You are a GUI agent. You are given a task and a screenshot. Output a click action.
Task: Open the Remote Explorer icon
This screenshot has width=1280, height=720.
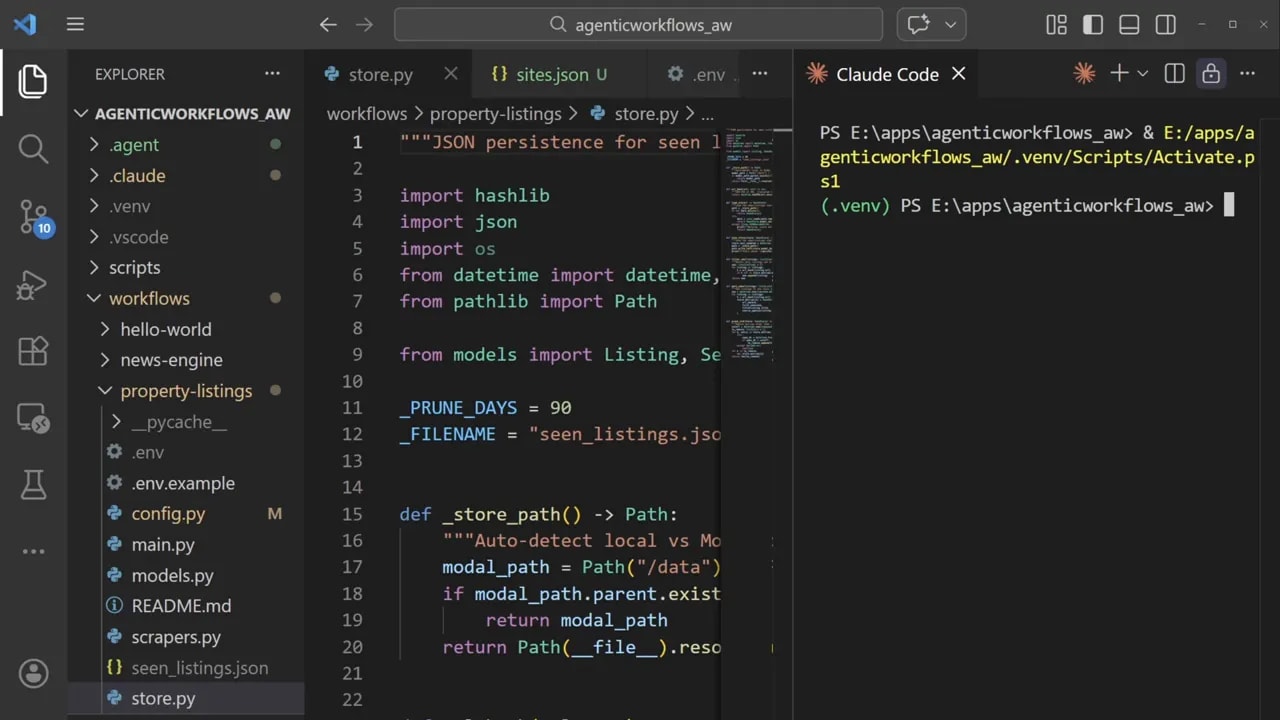[33, 420]
